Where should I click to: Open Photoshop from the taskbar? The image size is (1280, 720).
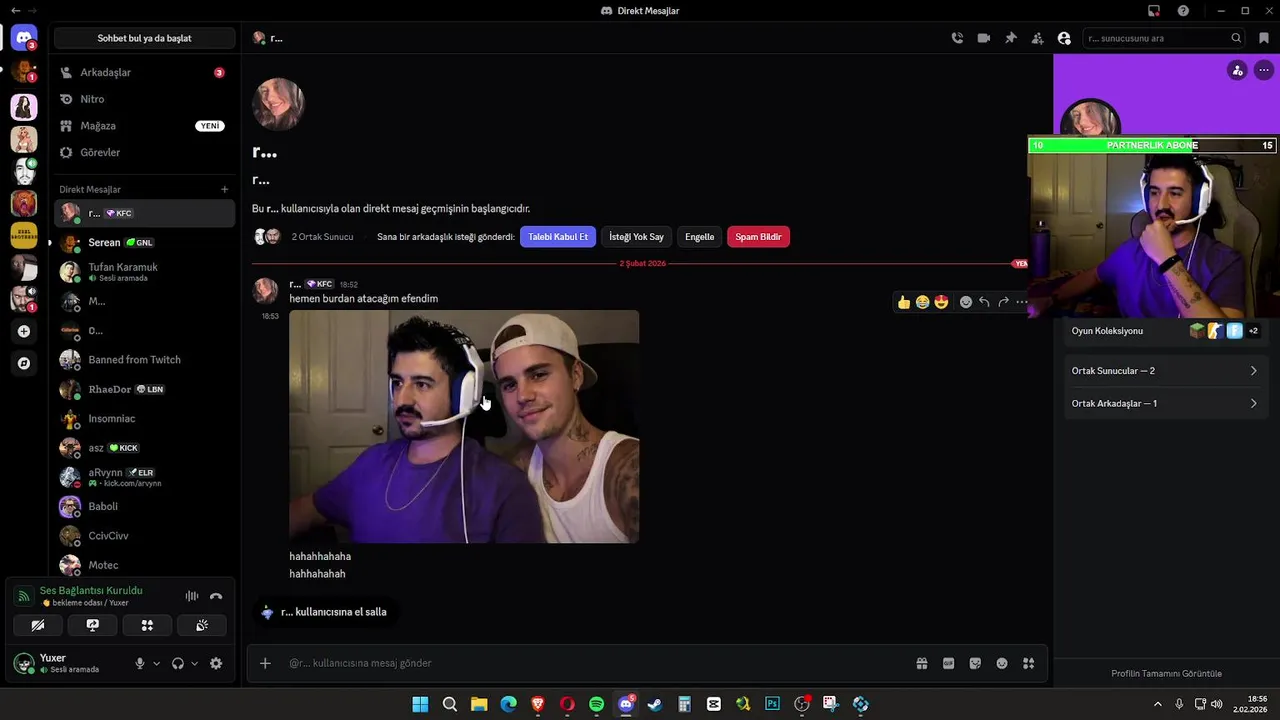(772, 704)
